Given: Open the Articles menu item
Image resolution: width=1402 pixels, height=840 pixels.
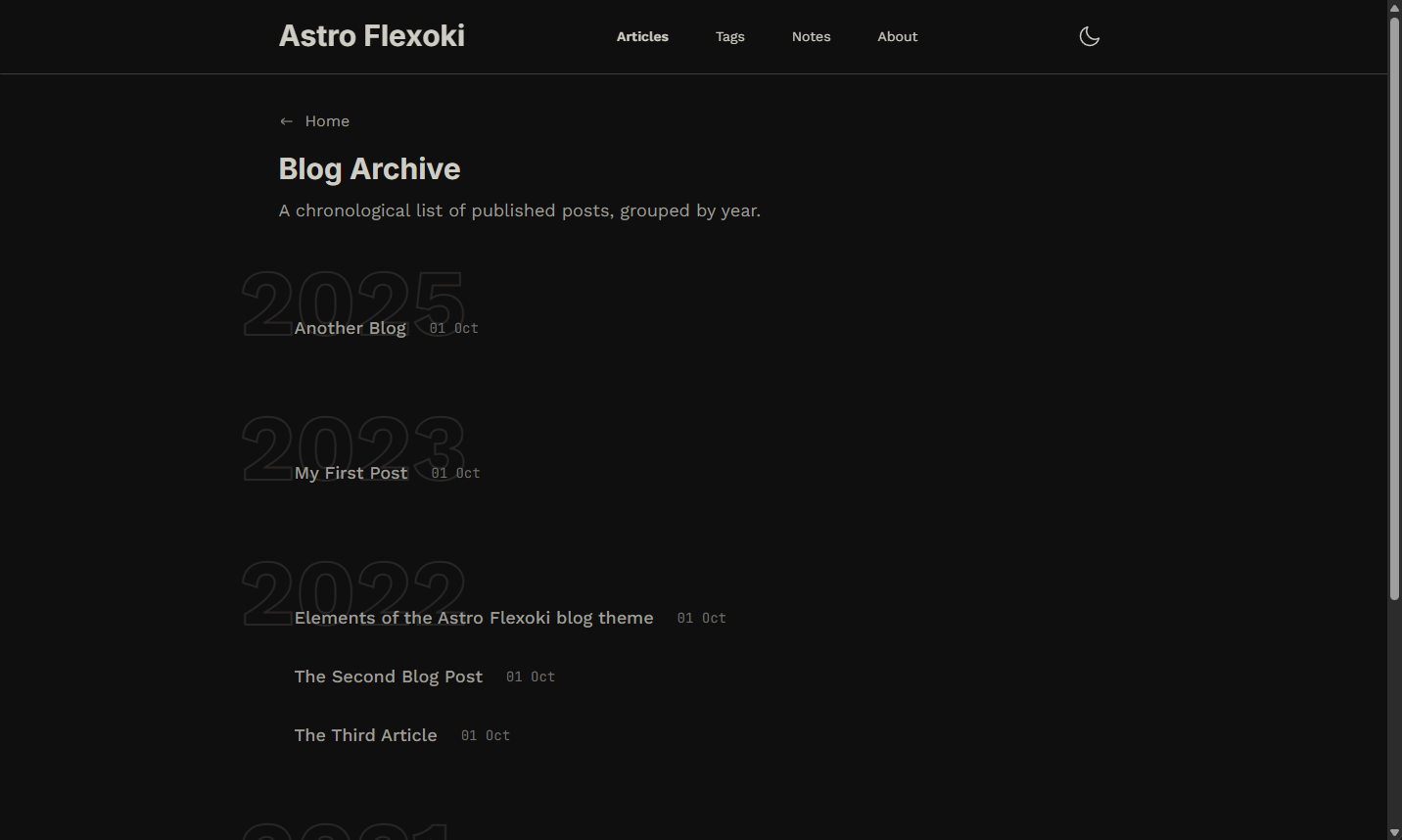Looking at the screenshot, I should (642, 36).
